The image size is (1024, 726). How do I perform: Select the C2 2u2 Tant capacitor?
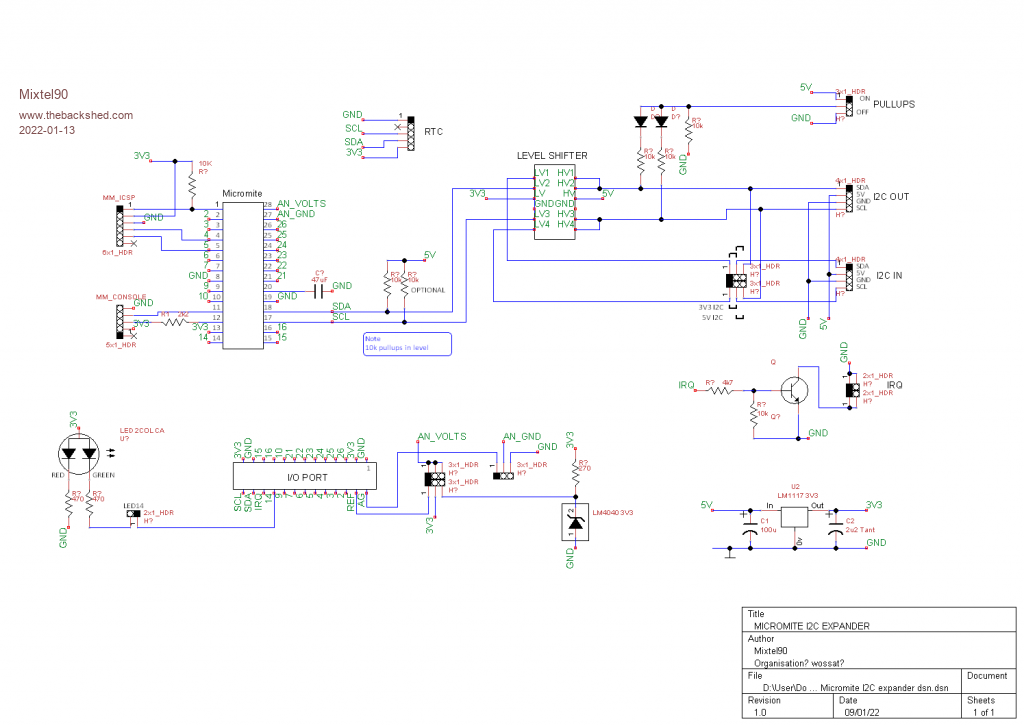(x=836, y=528)
